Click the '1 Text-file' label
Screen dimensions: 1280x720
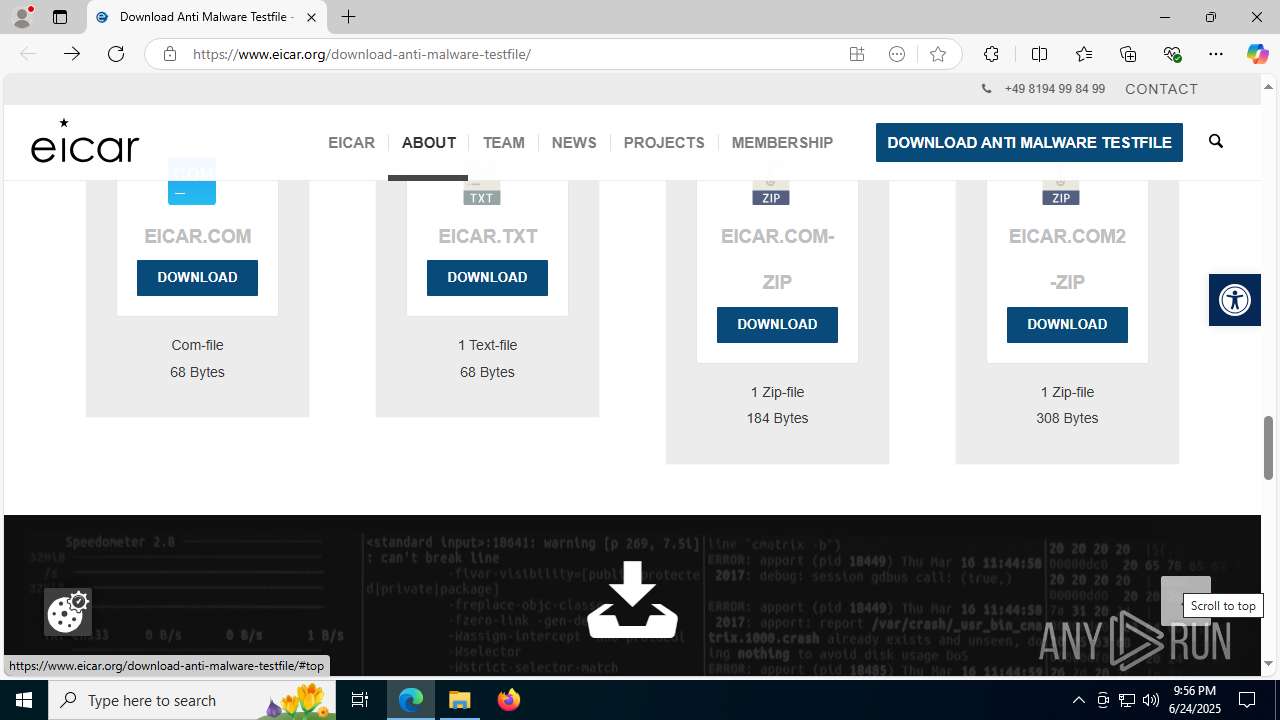pos(487,345)
